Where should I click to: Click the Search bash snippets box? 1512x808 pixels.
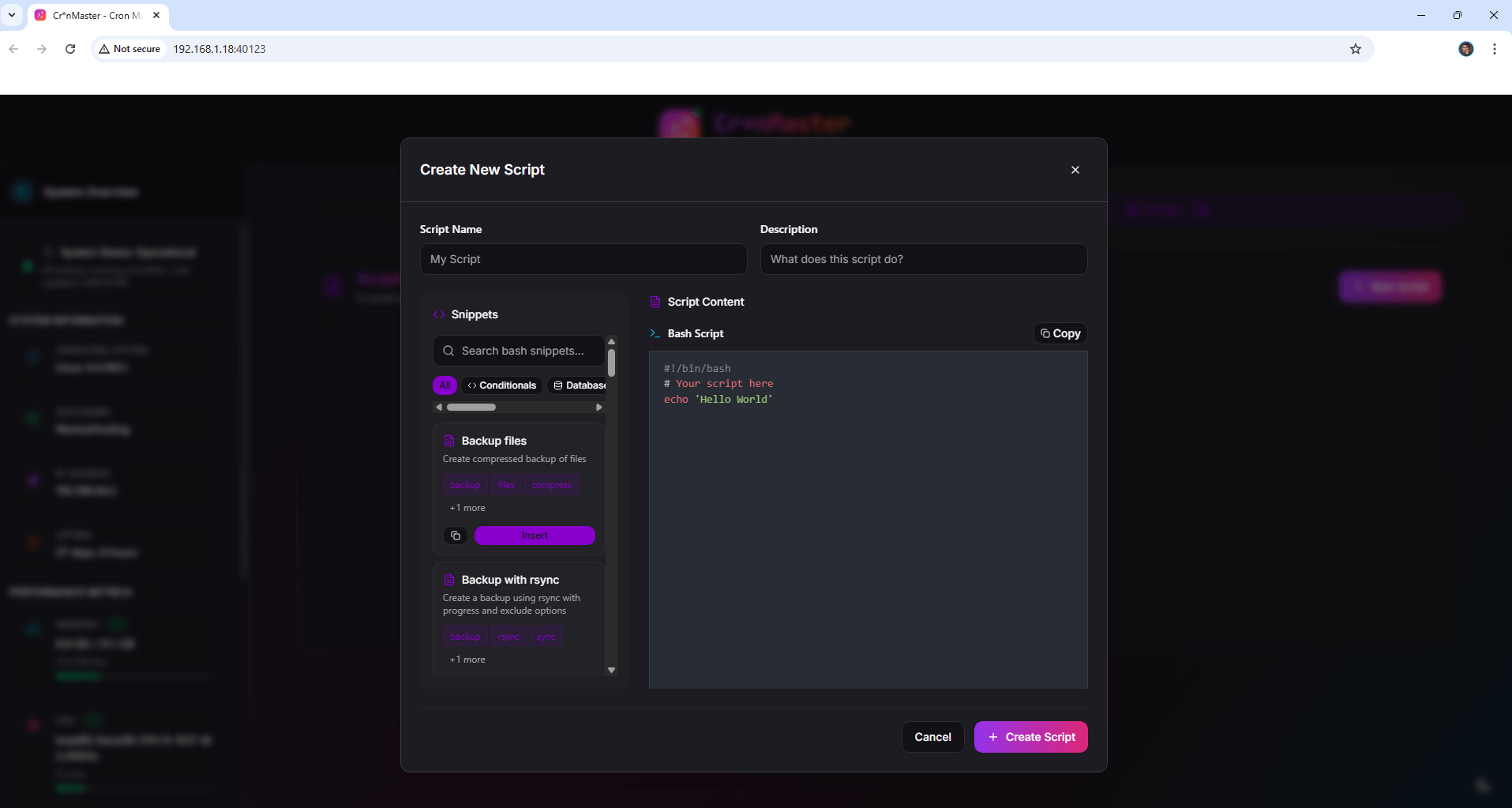point(519,351)
